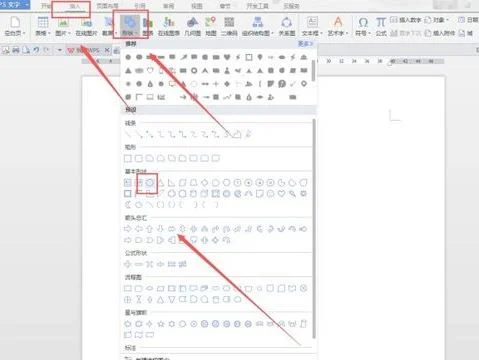Select the up-down double arrow shape
The height and width of the screenshot is (360, 479).
(182, 229)
